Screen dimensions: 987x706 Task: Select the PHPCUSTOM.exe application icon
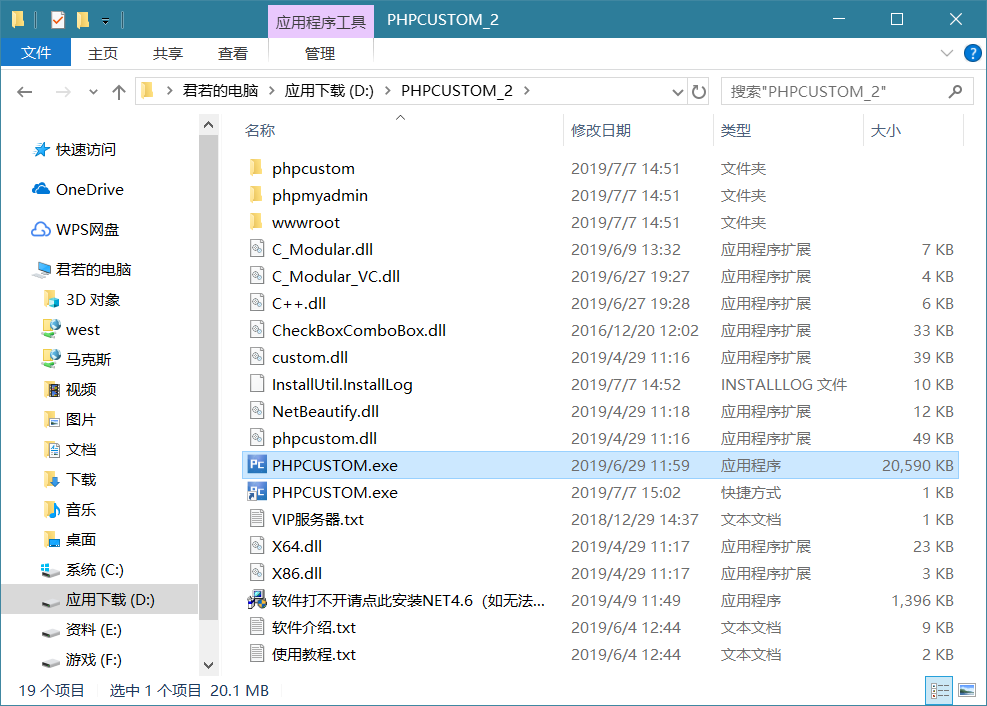click(257, 465)
